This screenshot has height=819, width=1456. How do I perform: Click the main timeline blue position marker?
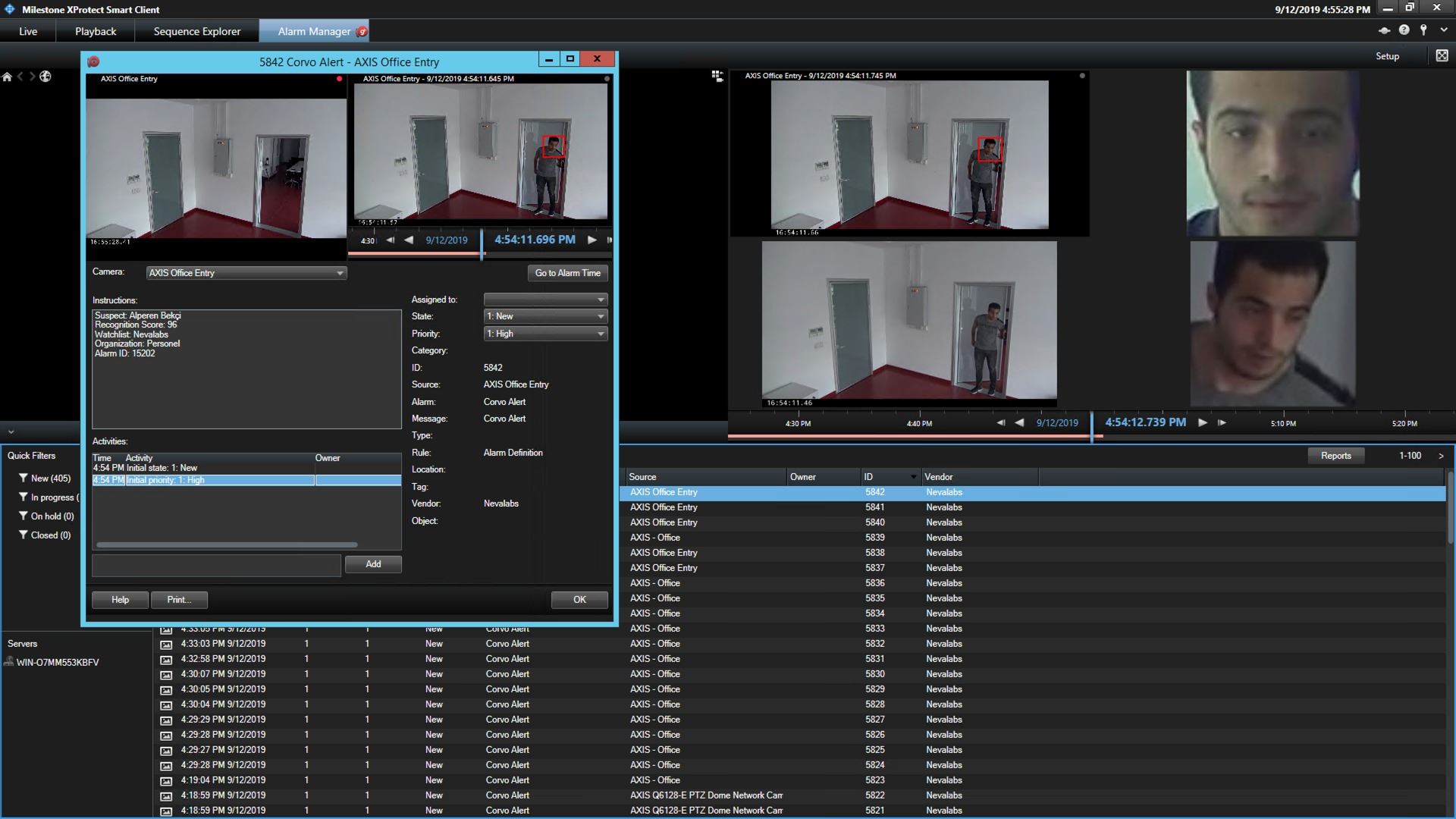1092,426
